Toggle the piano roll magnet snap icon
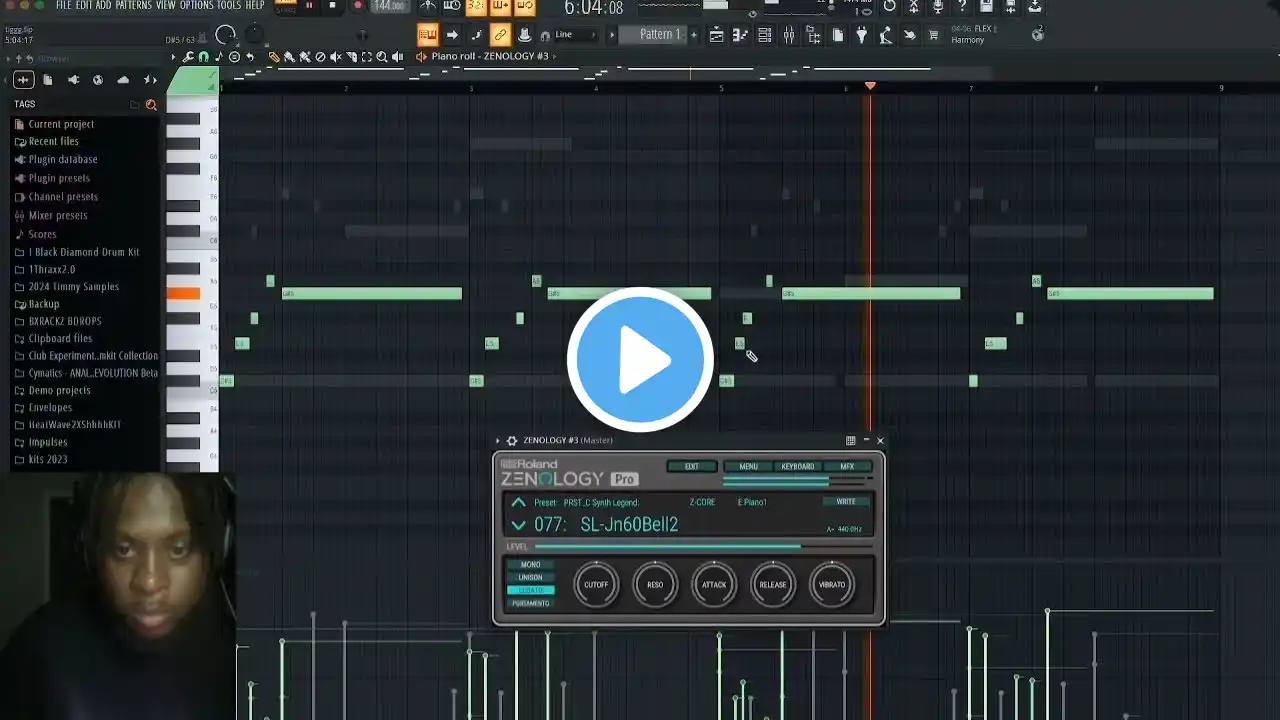The width and height of the screenshot is (1280, 720). (x=204, y=57)
